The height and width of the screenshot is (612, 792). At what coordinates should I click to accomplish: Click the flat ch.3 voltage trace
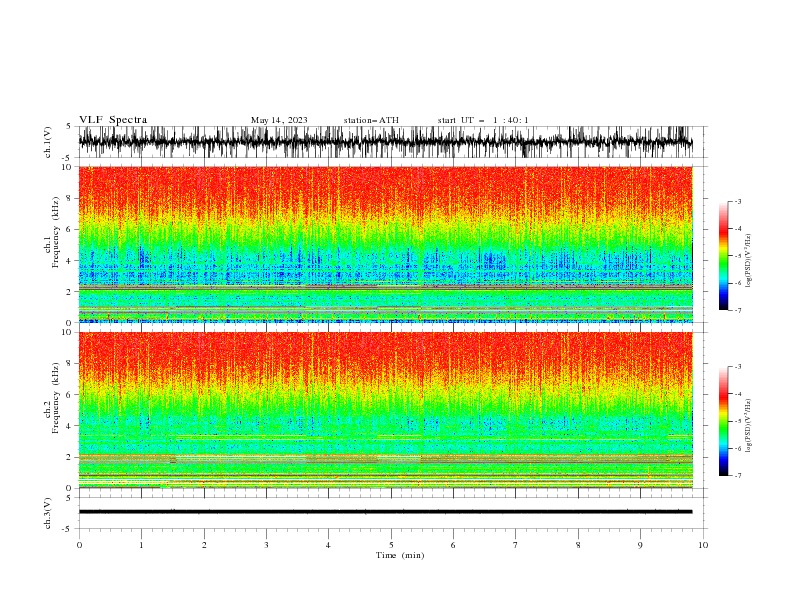pos(386,512)
